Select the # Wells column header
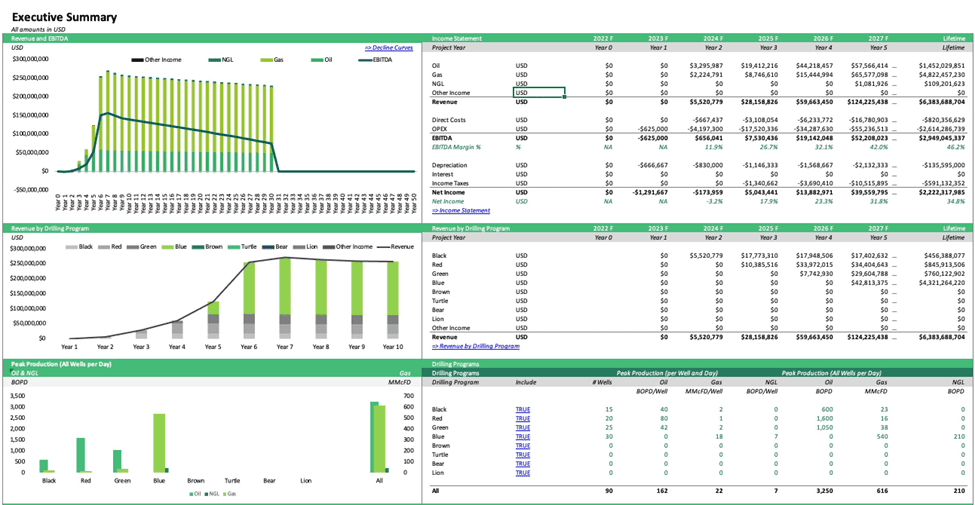 [x=602, y=382]
